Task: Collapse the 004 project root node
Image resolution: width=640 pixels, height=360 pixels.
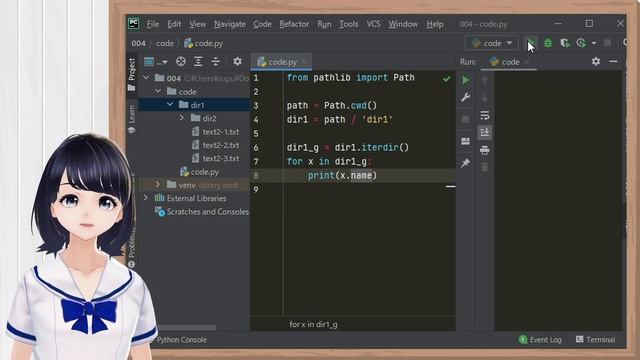Action: (x=146, y=78)
